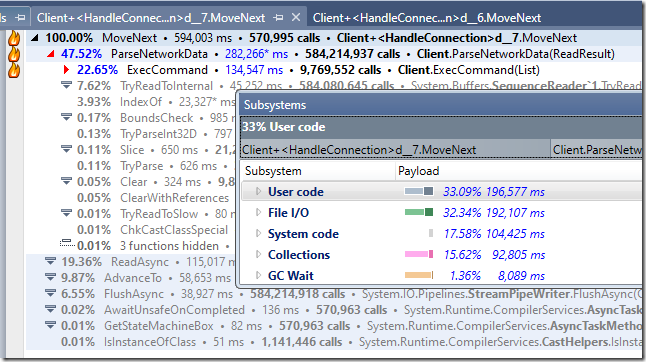The image size is (646, 362).
Task: Click the Subsystems popup title bar
Action: pyautogui.click(x=441, y=105)
